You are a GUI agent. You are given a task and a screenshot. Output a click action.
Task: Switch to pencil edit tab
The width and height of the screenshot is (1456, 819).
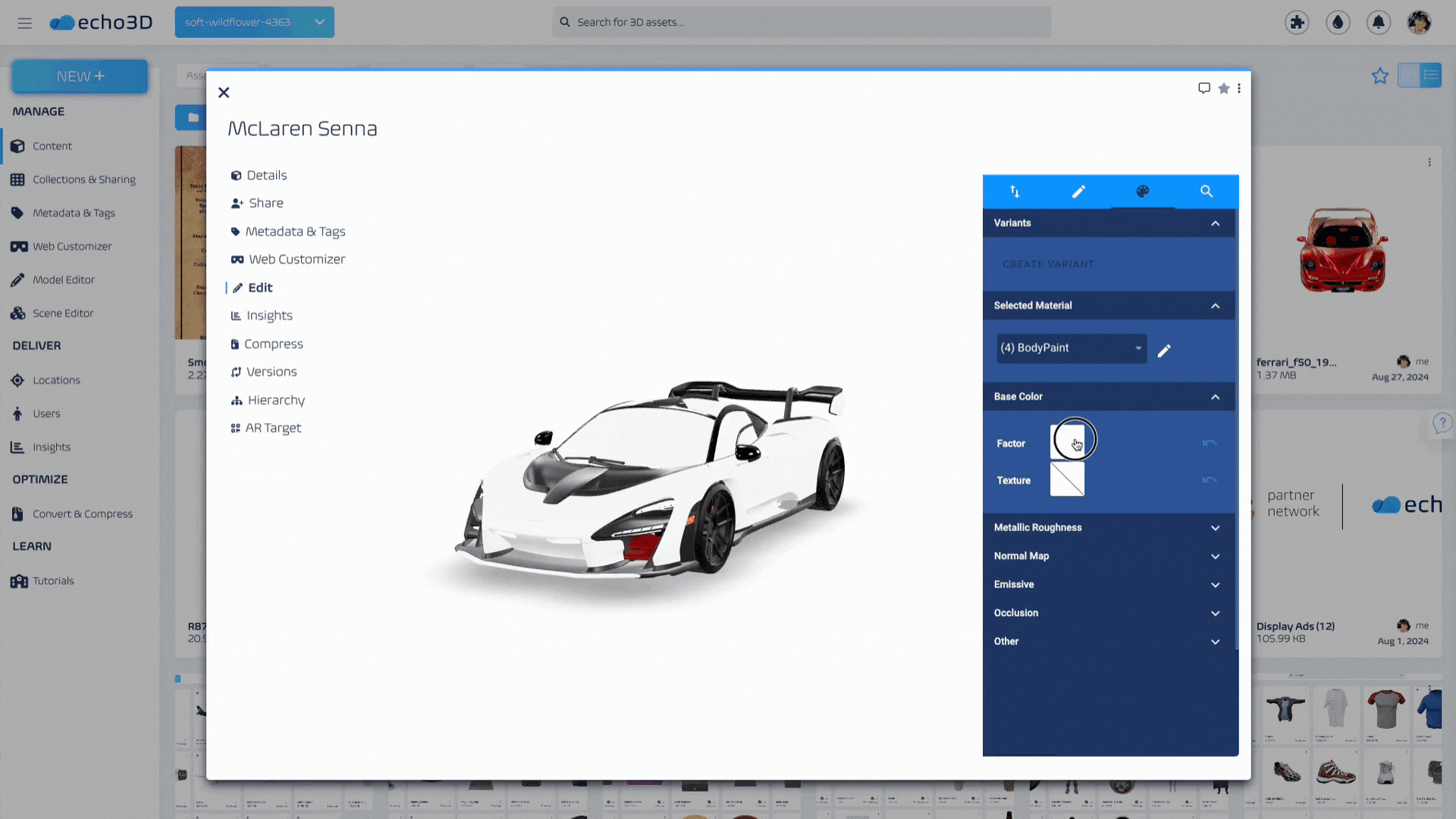[1078, 192]
